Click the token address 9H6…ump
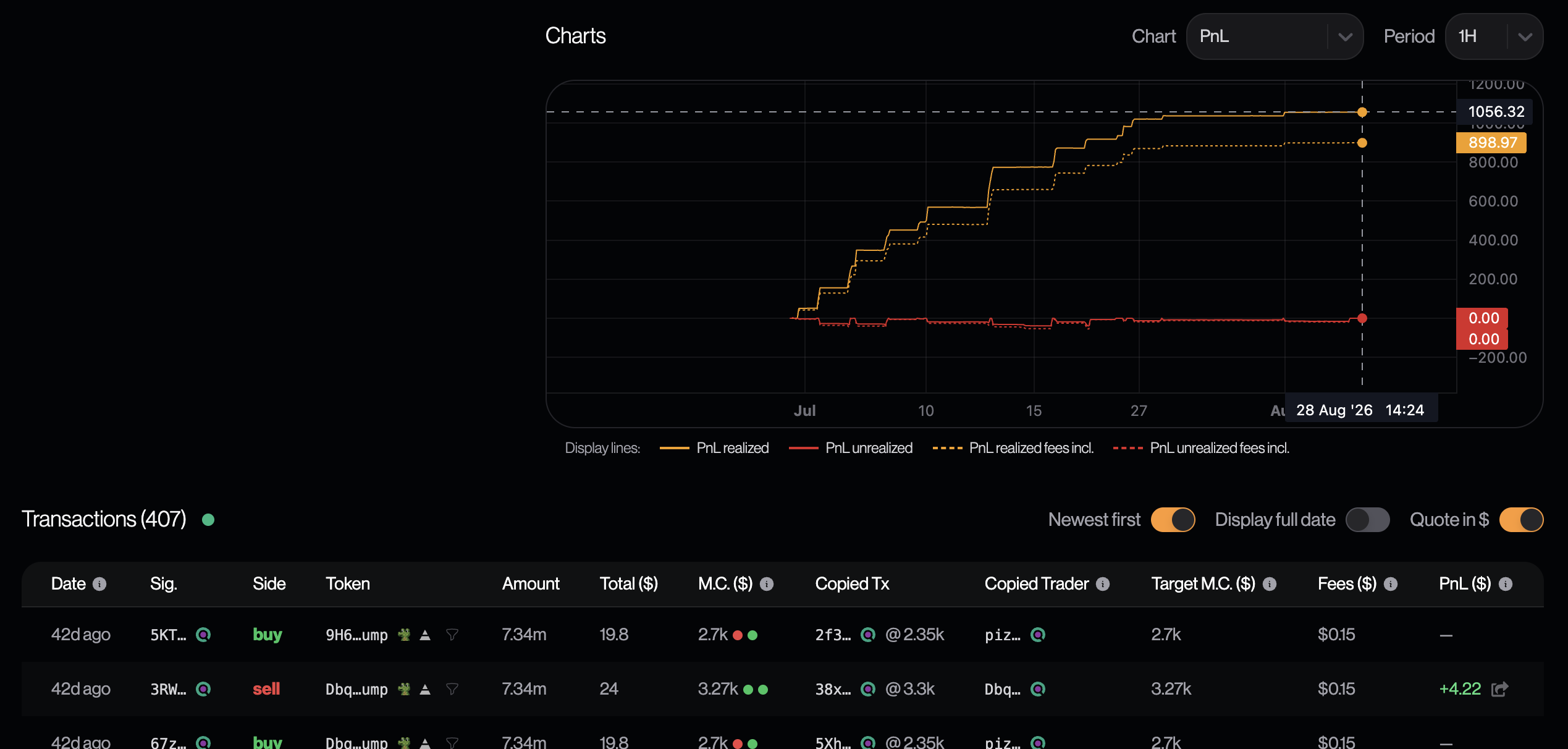Image resolution: width=1568 pixels, height=749 pixels. click(x=356, y=635)
